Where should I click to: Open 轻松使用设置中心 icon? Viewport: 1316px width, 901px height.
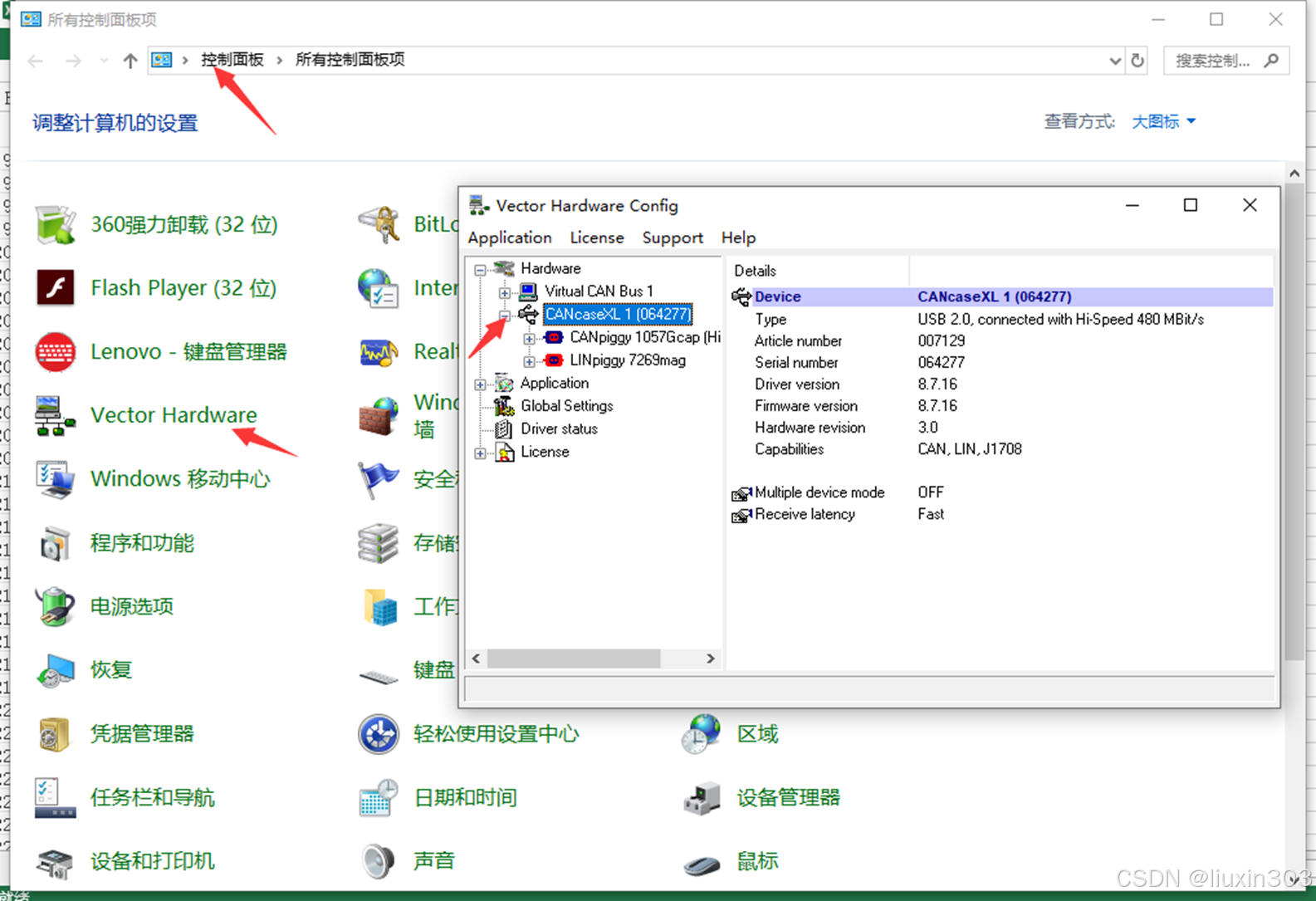379,734
